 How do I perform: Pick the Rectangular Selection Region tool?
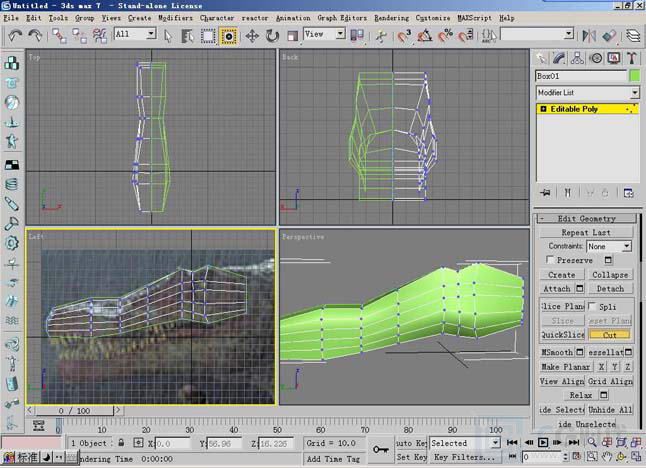[x=208, y=36]
